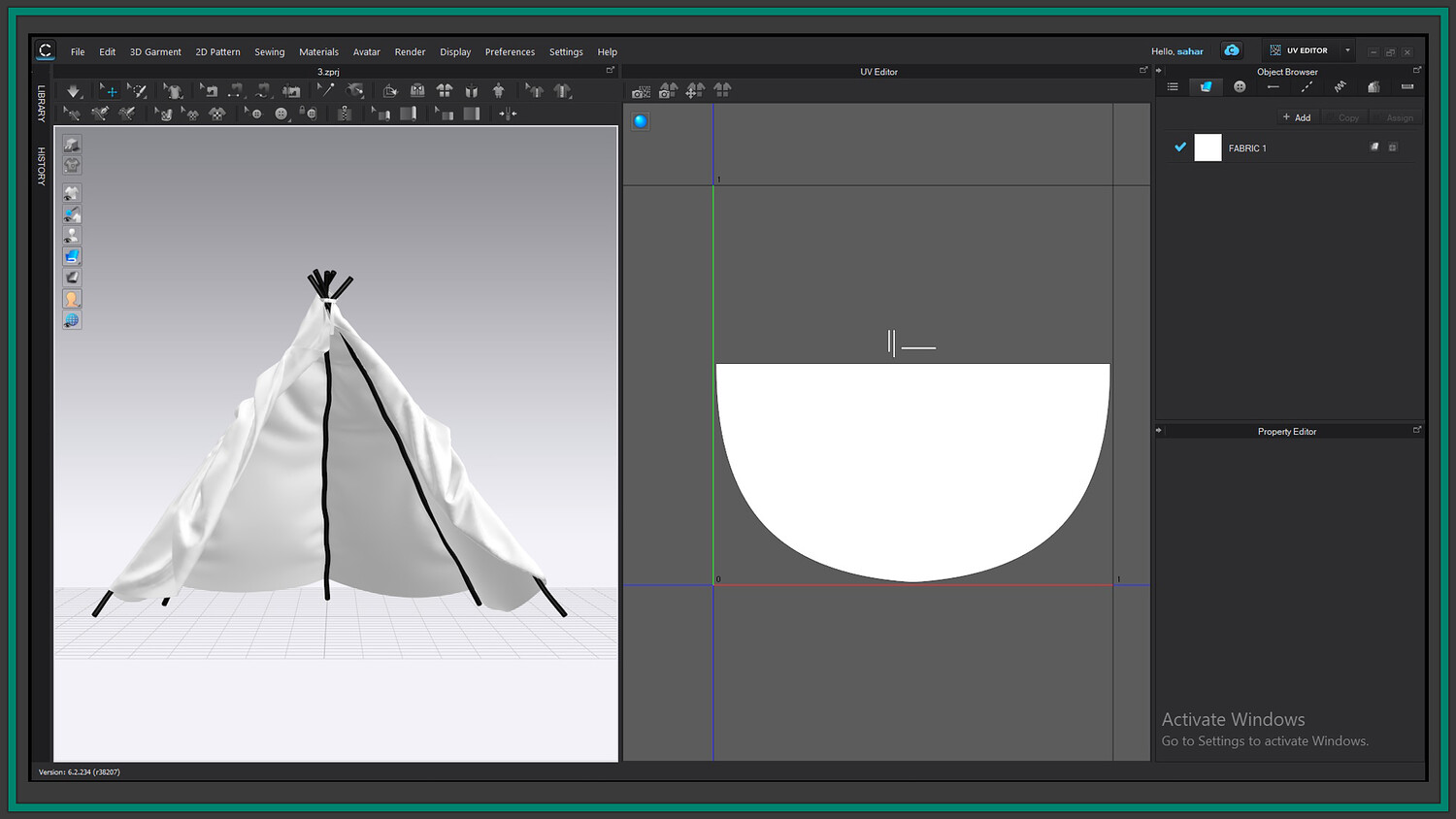Expand the LIBRARY side panel
Image resolution: width=1456 pixels, height=819 pixels.
point(42,103)
